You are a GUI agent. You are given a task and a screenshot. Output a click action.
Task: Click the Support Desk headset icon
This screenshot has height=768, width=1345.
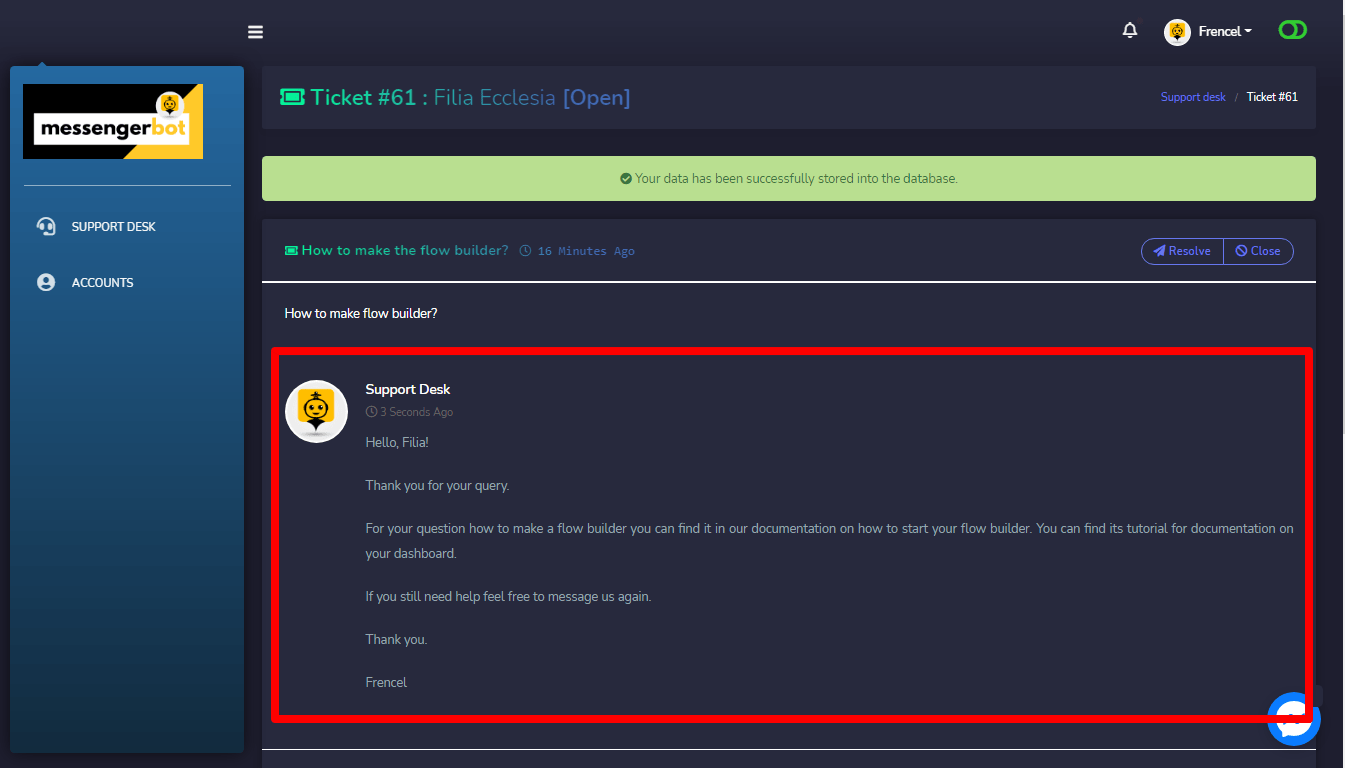coord(46,226)
